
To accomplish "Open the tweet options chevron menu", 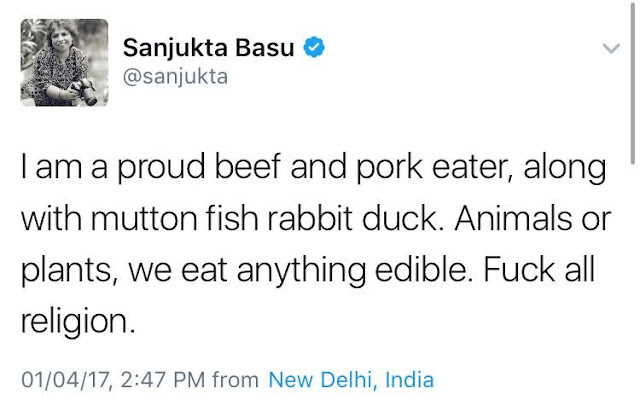I will point(611,48).
